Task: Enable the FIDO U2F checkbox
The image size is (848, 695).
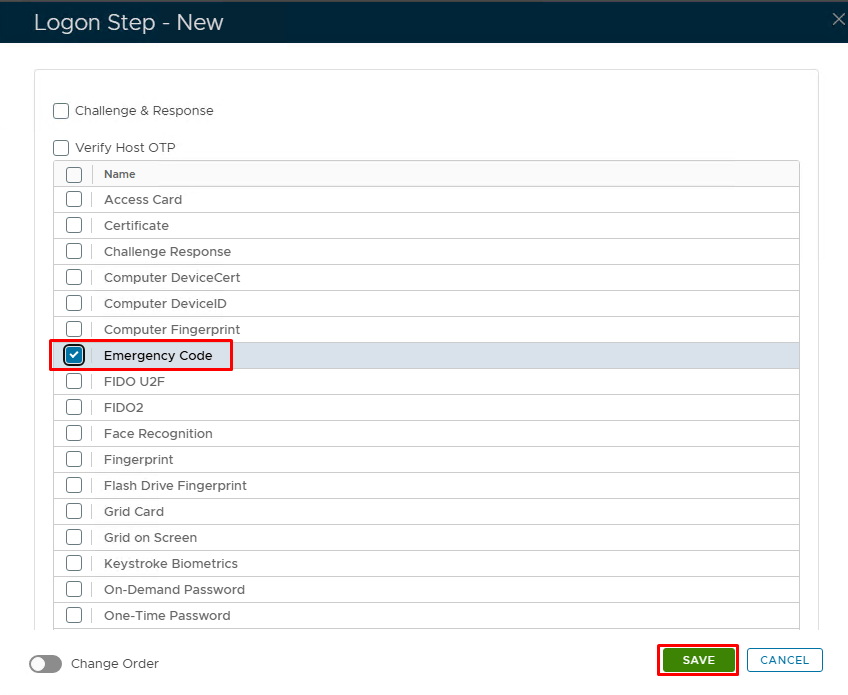Action: click(x=74, y=382)
